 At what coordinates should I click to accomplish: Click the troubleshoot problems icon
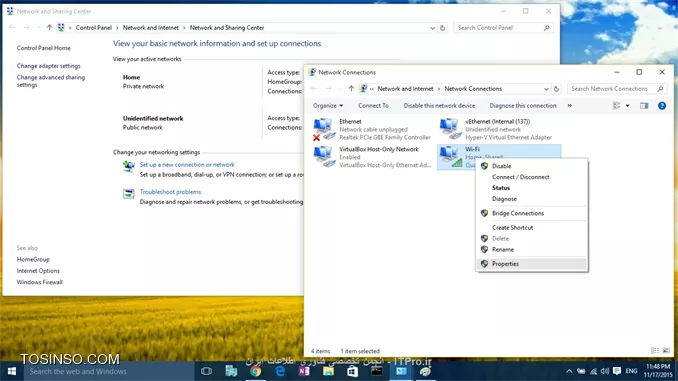pos(128,194)
